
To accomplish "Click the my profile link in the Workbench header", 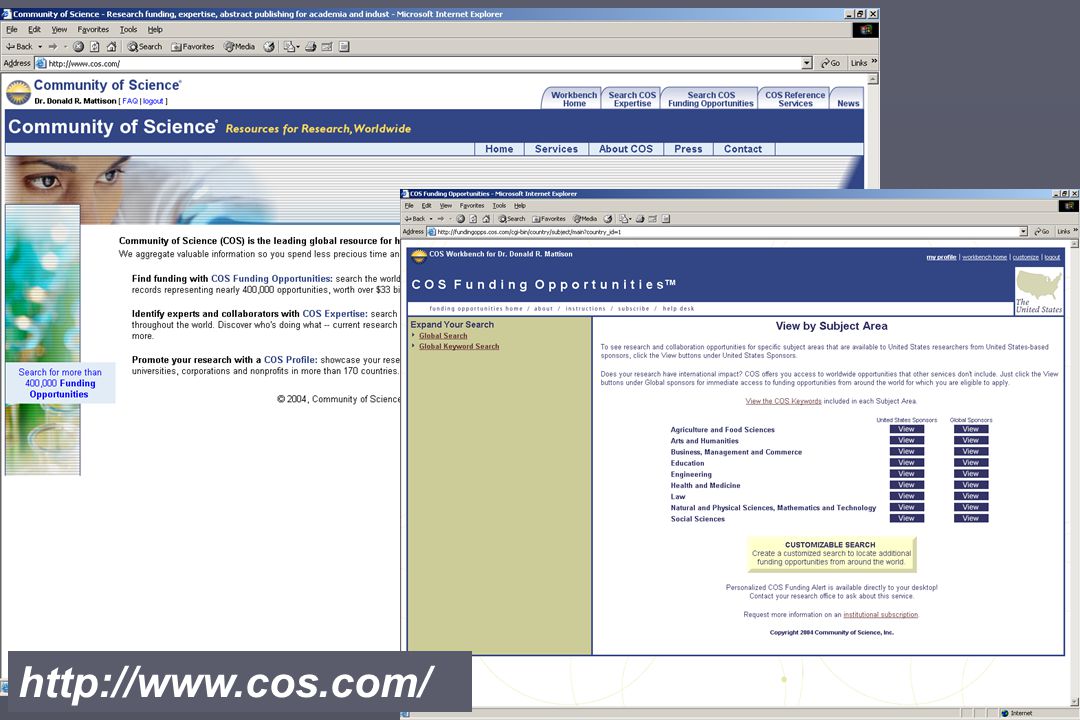I will [941, 257].
